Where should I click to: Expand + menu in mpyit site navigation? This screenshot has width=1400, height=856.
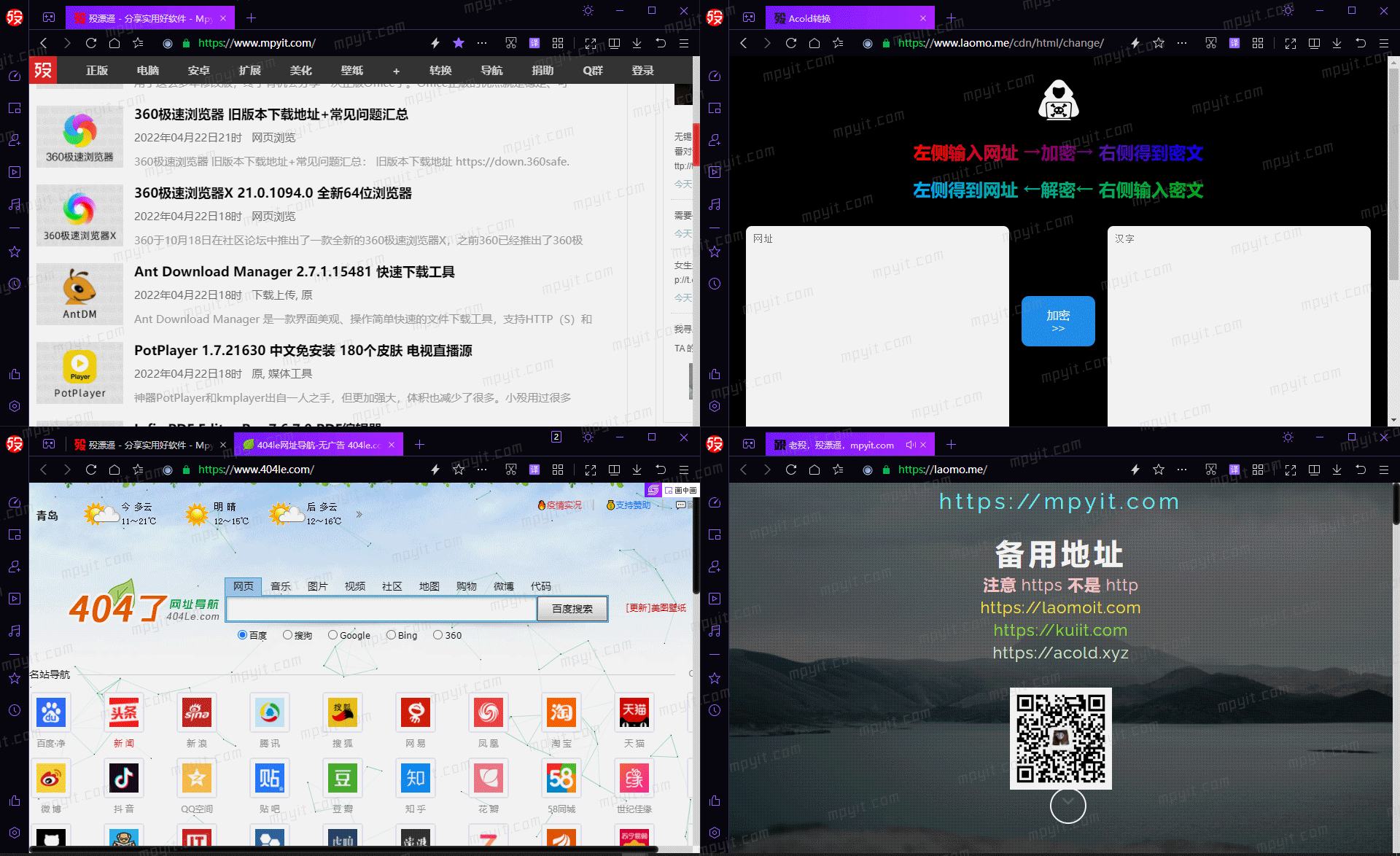(x=396, y=71)
